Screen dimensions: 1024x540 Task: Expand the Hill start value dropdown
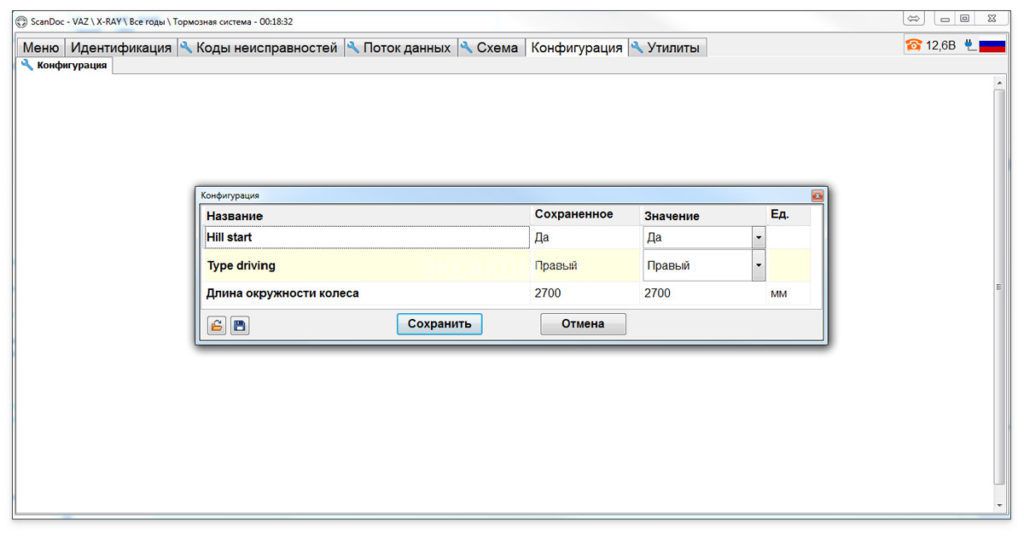coord(758,238)
